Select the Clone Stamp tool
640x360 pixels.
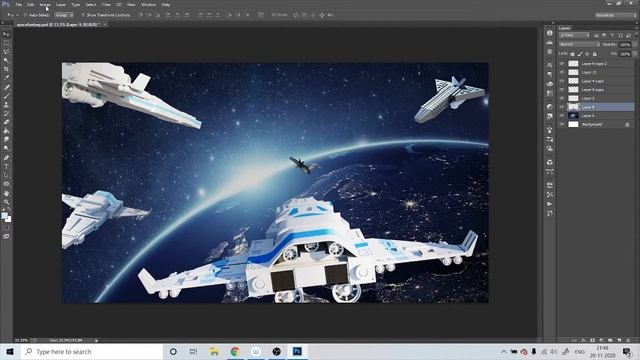tap(6, 104)
